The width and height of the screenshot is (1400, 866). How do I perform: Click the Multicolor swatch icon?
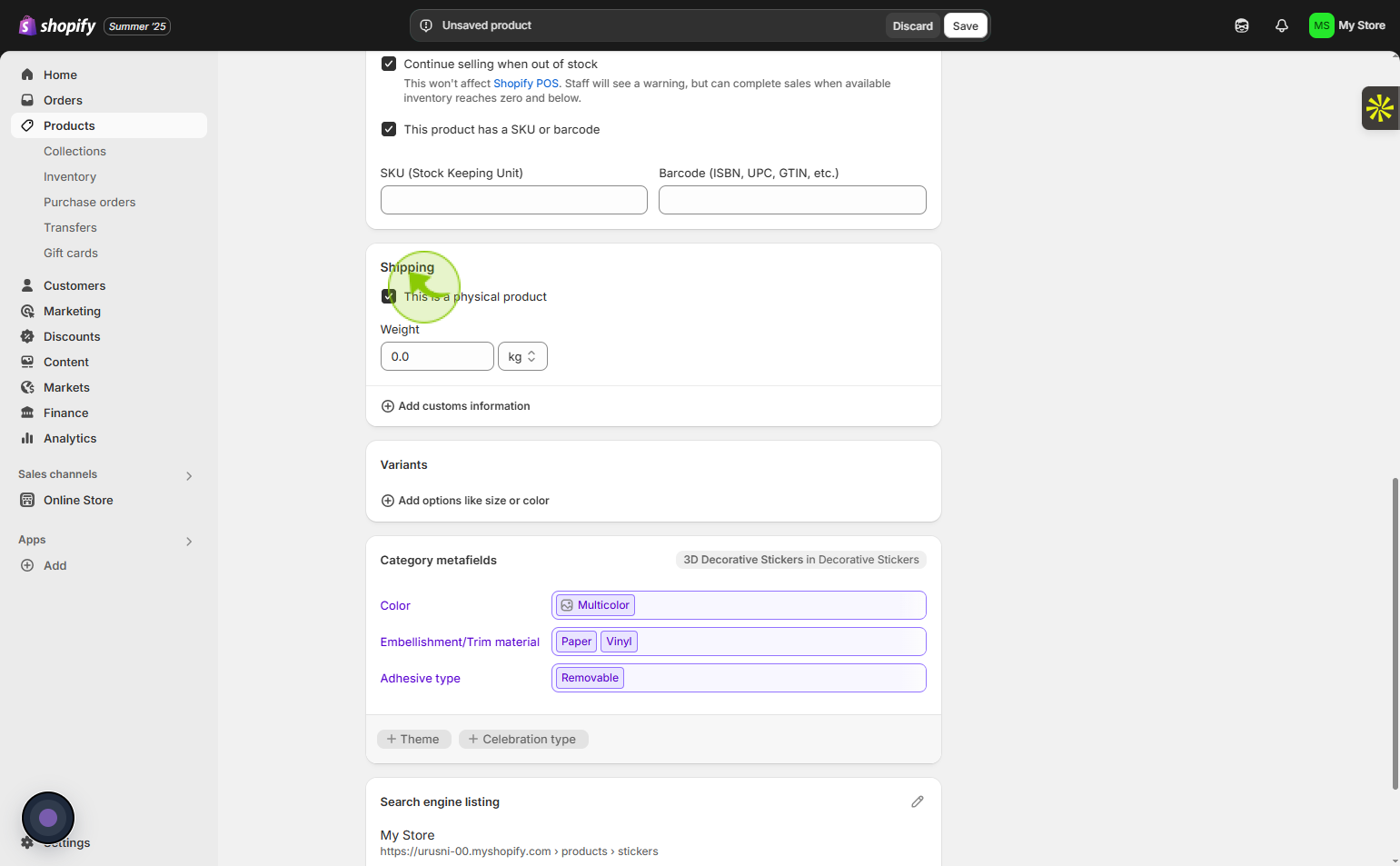click(567, 605)
